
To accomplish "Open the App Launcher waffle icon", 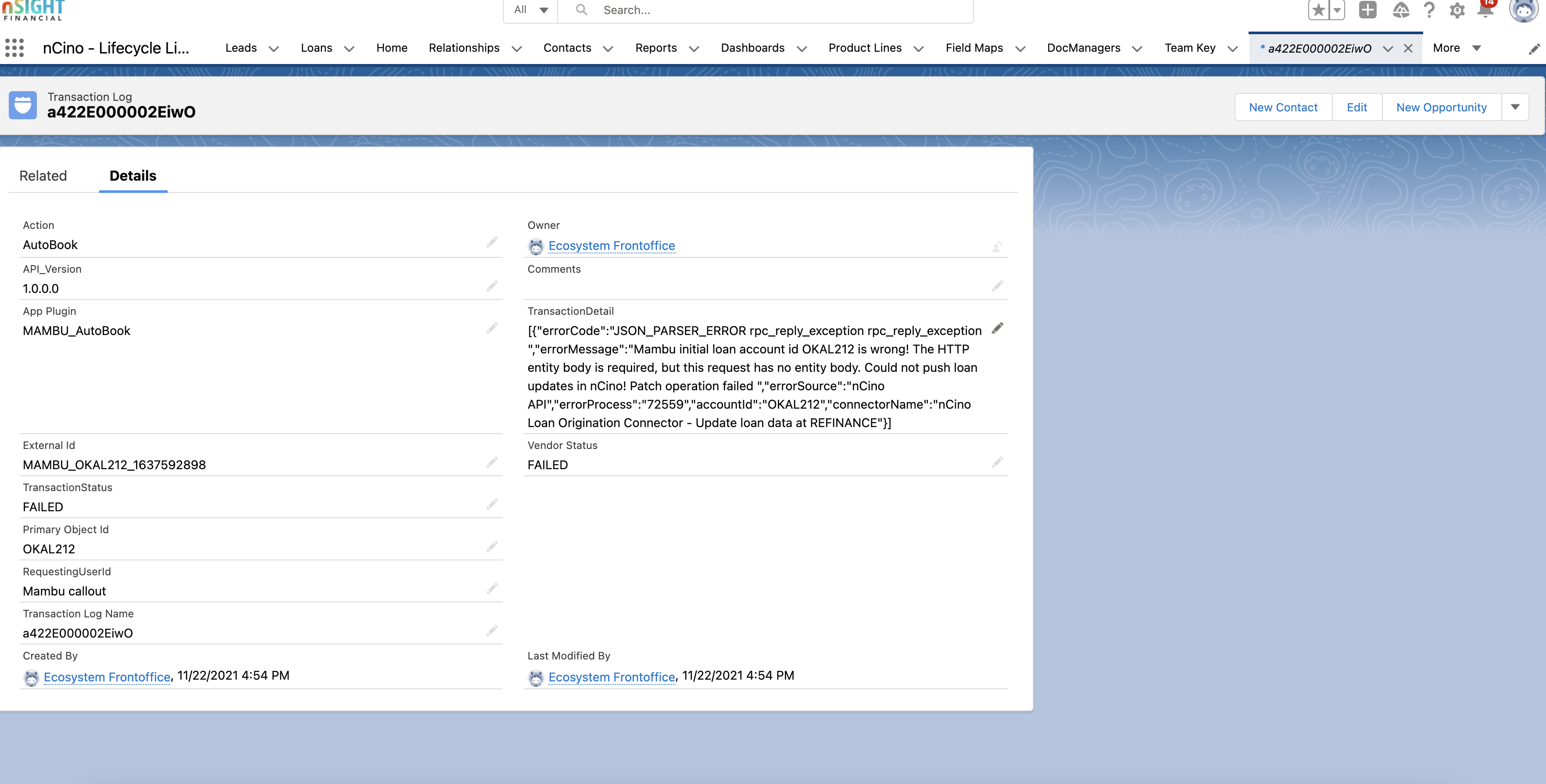I will 14,47.
